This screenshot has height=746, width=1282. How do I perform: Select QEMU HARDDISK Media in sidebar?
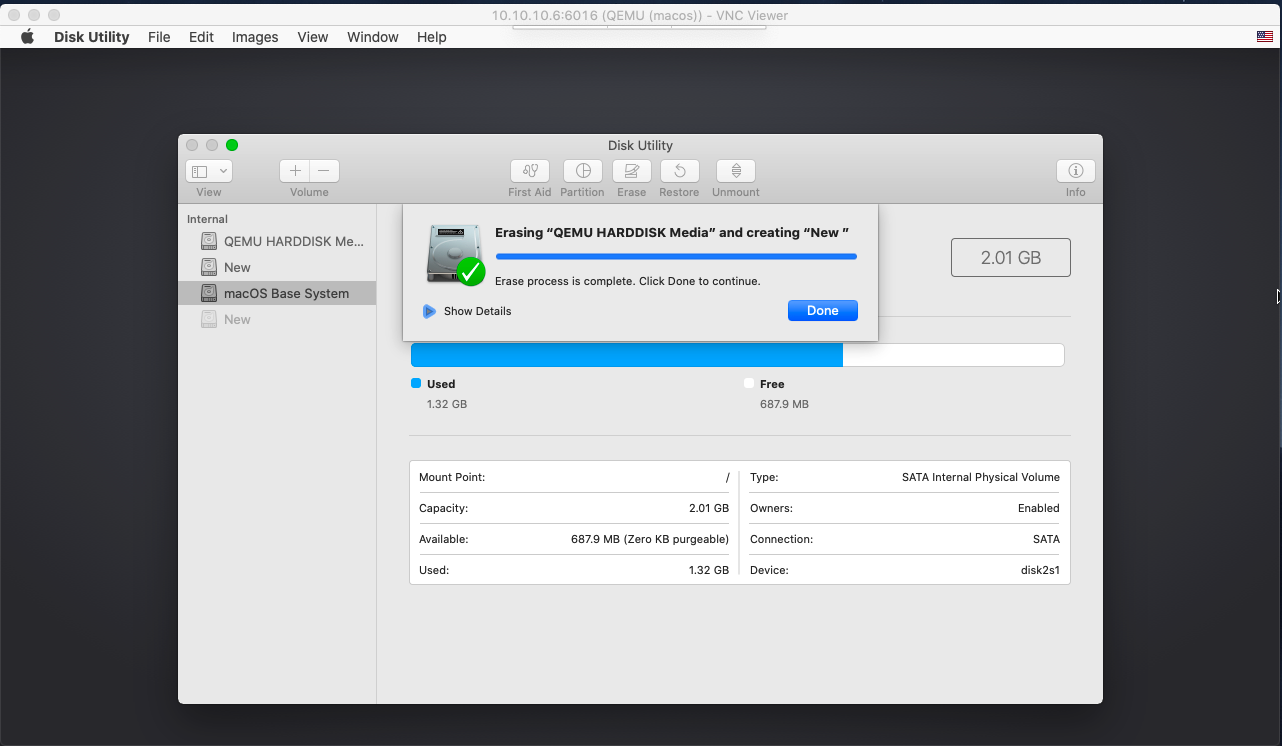point(277,241)
